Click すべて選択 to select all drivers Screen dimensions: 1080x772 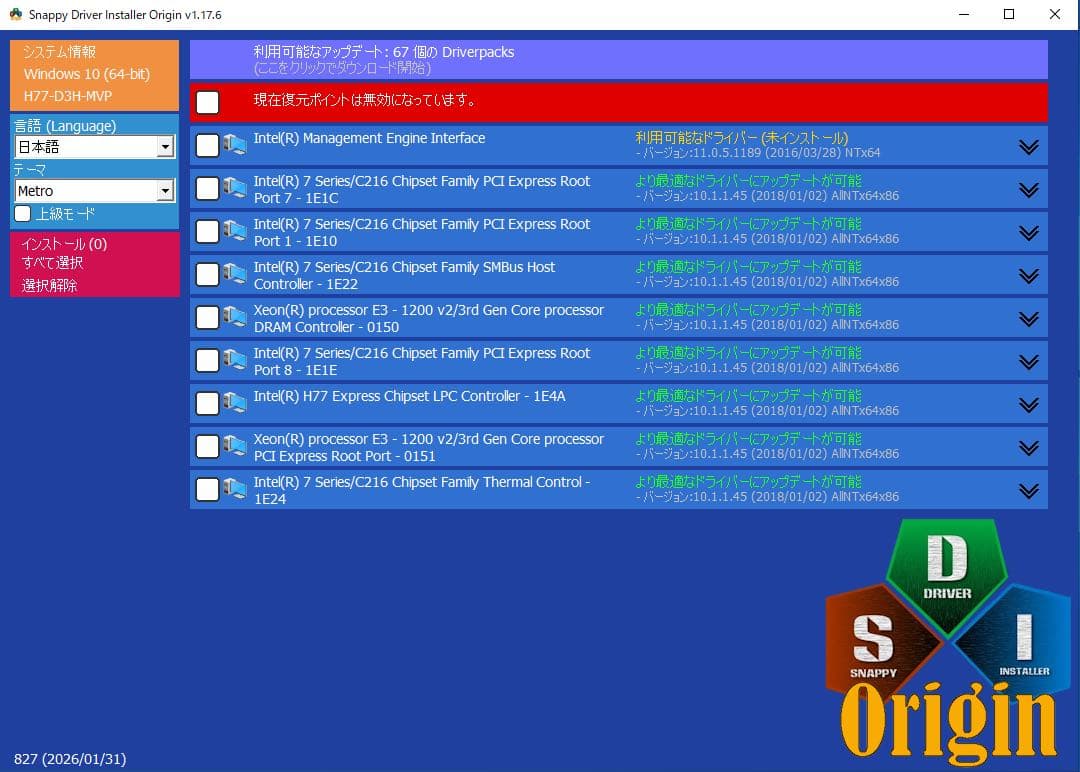click(52, 263)
